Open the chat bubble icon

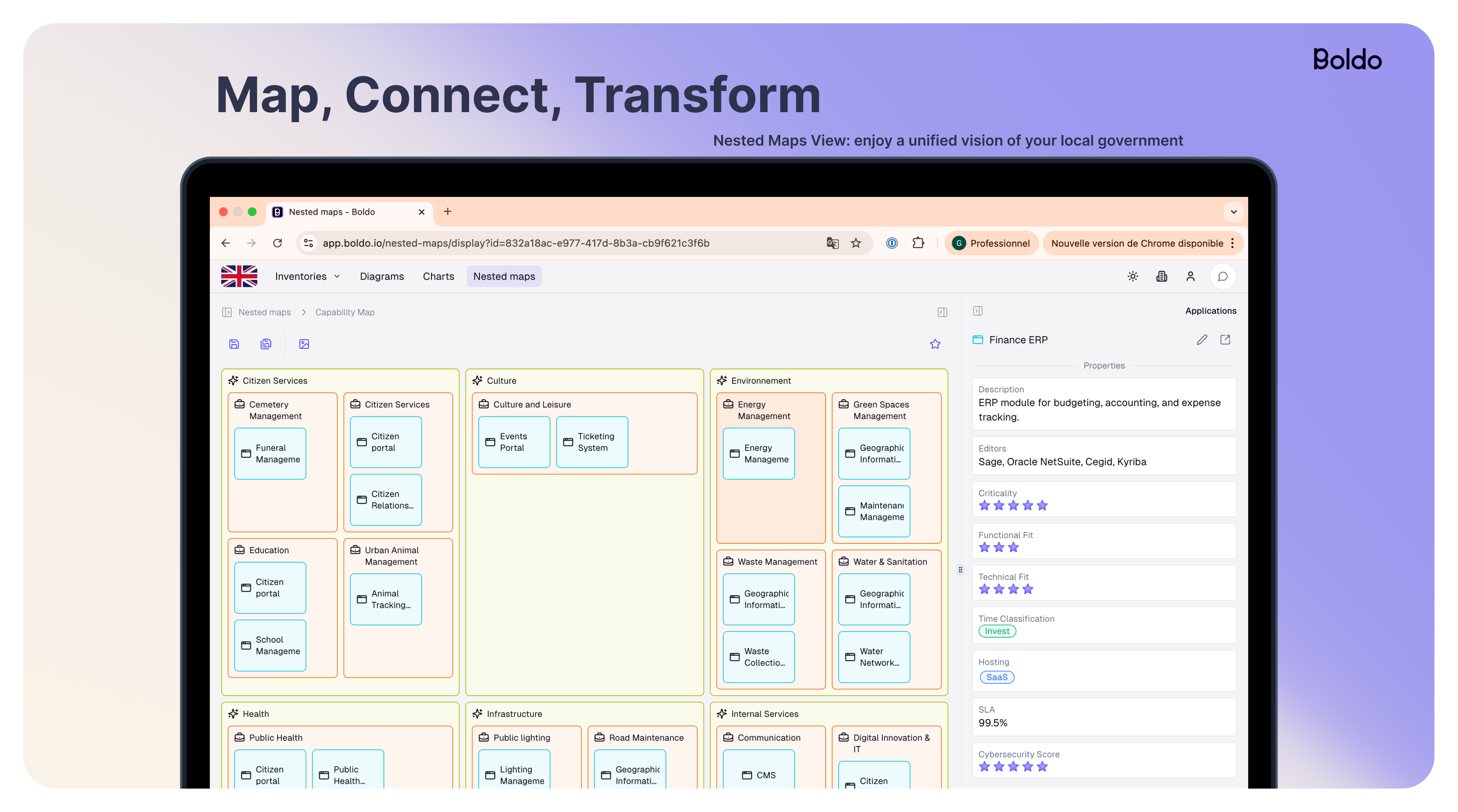pyautogui.click(x=1222, y=276)
